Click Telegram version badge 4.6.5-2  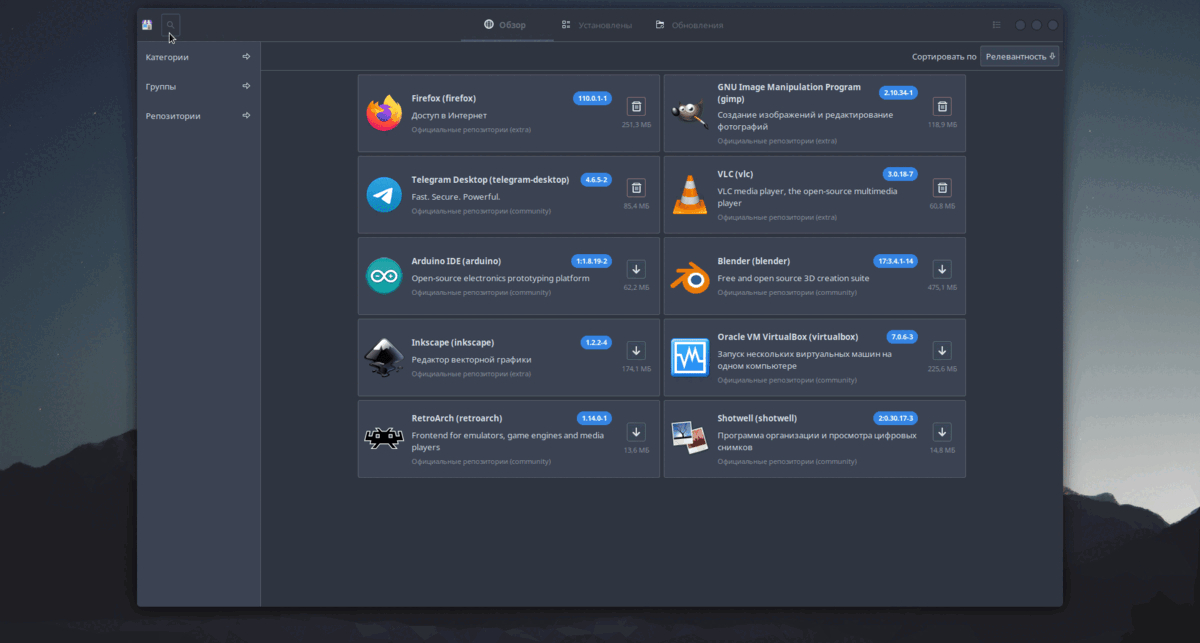596,180
